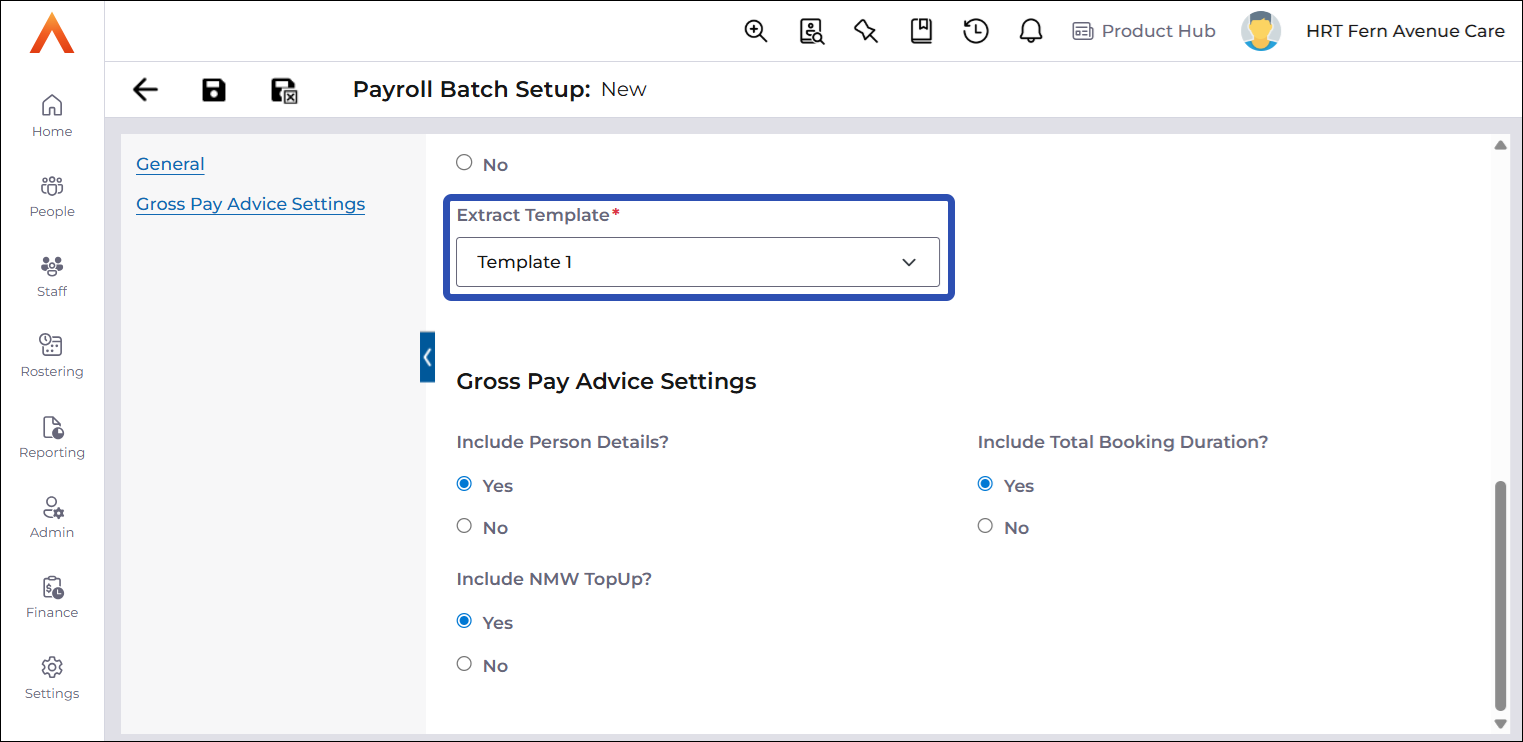Select No for Include Person Details
This screenshot has height=742, width=1523.
point(464,526)
